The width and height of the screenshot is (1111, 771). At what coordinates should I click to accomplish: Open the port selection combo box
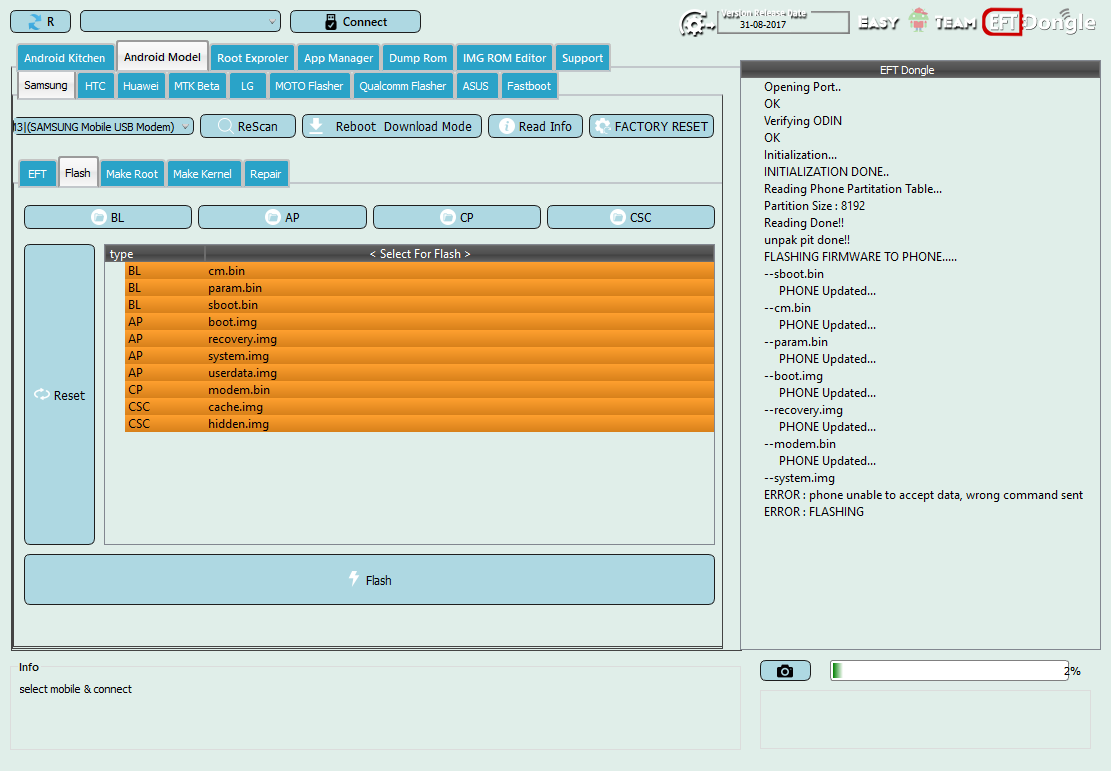pos(181,22)
